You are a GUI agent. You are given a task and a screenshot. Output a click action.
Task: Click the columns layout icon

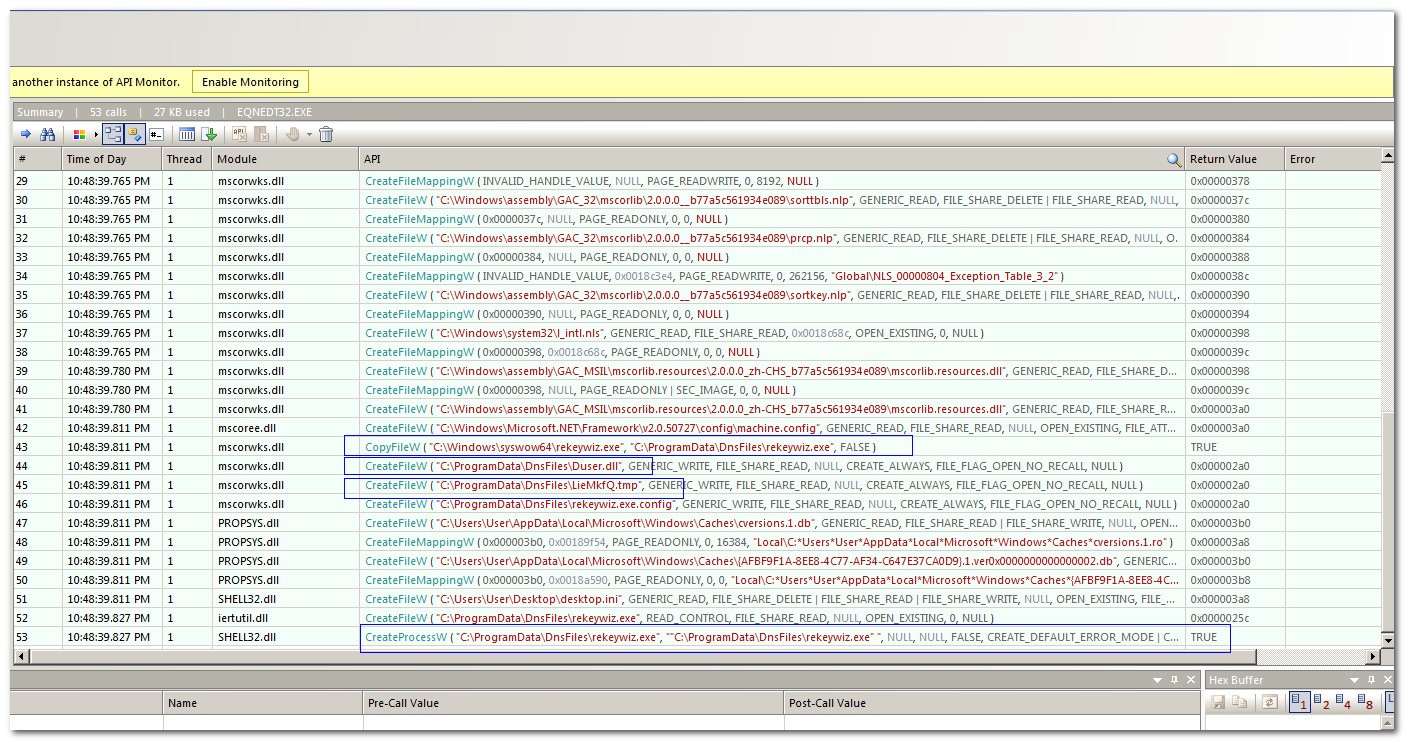186,134
